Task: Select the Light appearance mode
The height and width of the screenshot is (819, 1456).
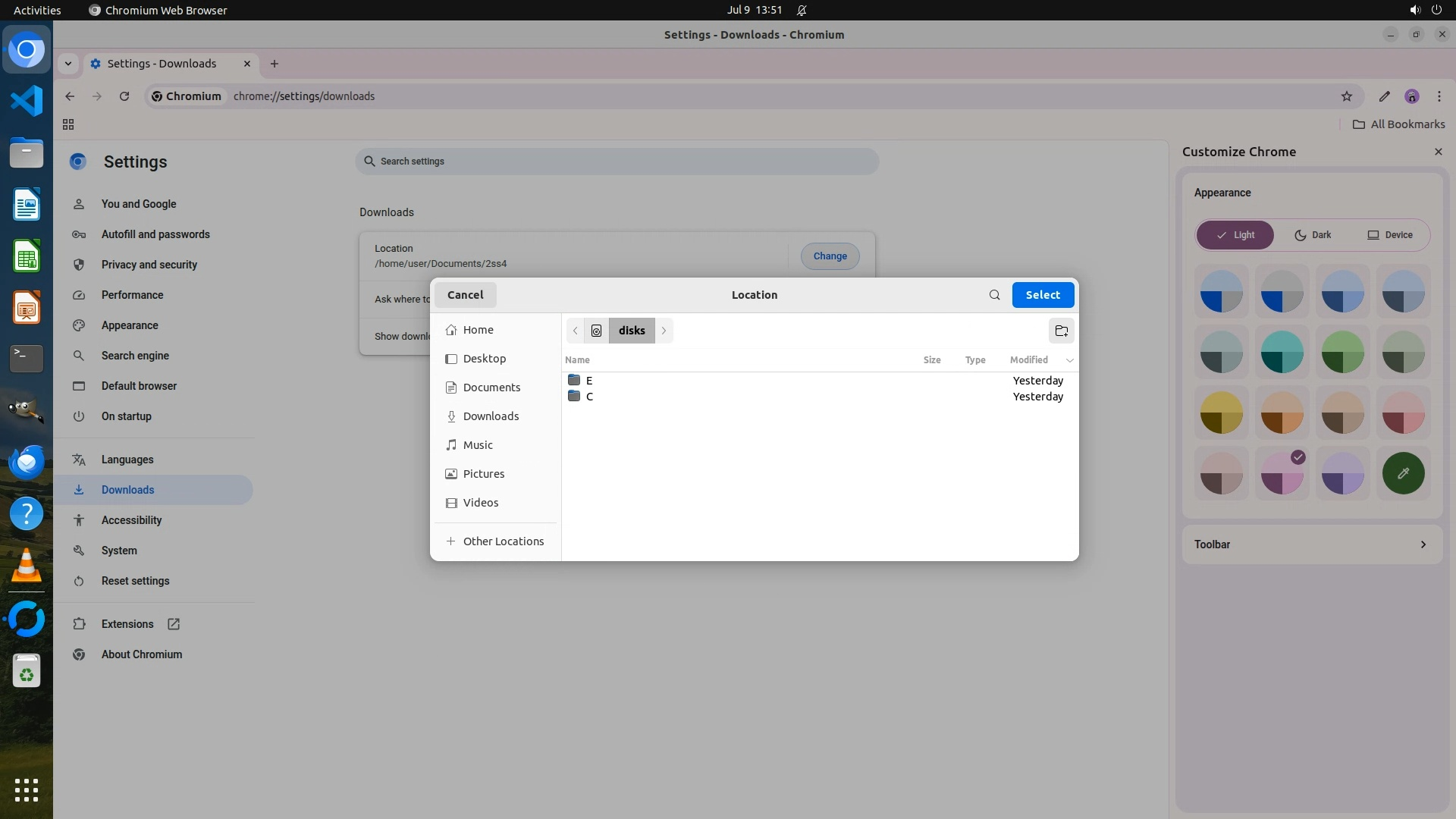Action: point(1235,235)
